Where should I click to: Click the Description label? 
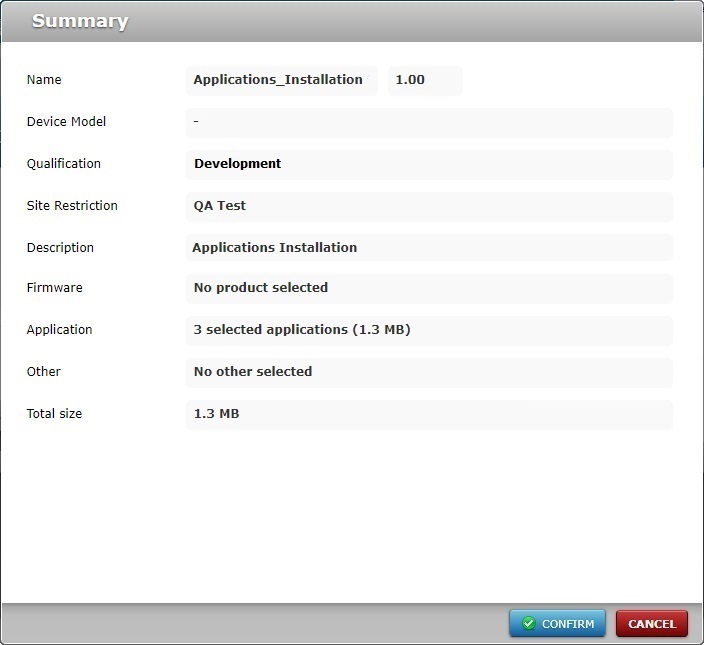[x=60, y=248]
